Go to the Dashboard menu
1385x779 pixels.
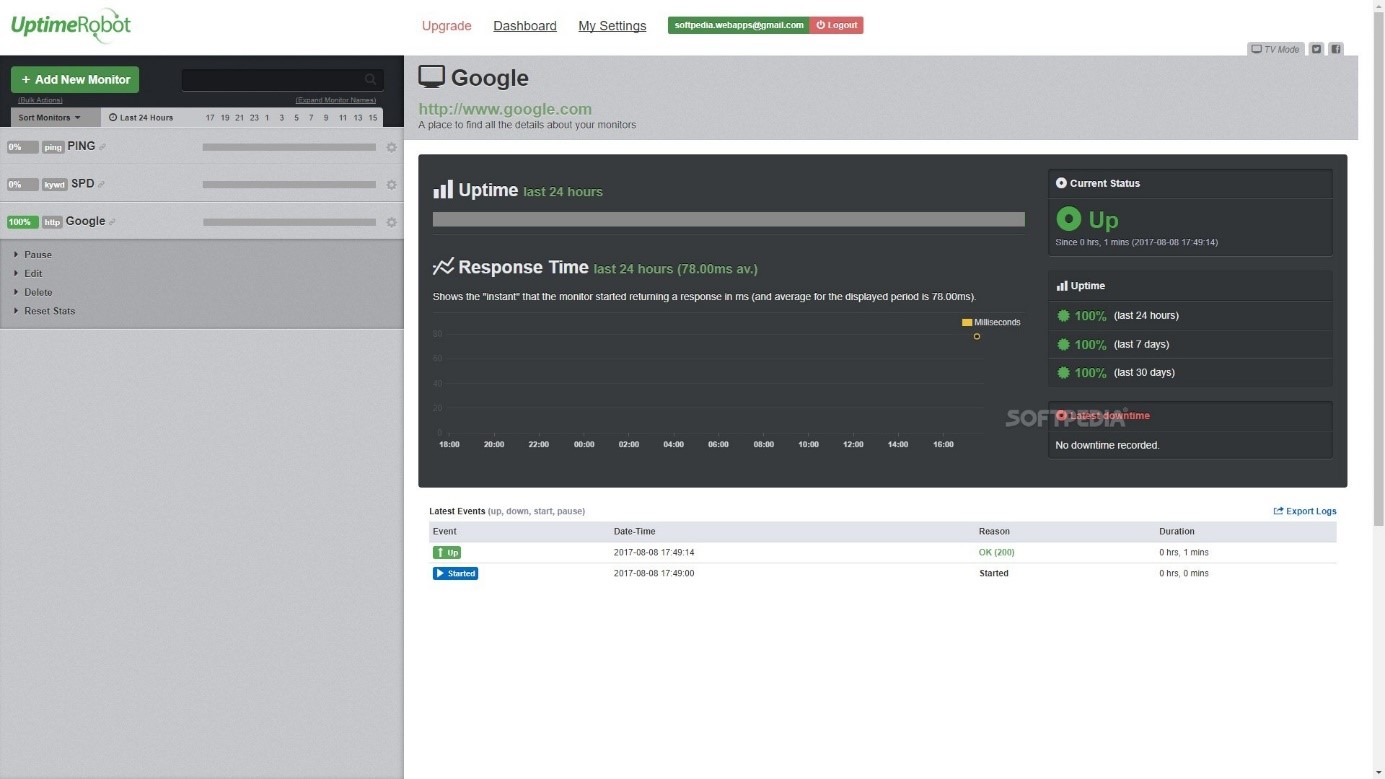pos(525,26)
